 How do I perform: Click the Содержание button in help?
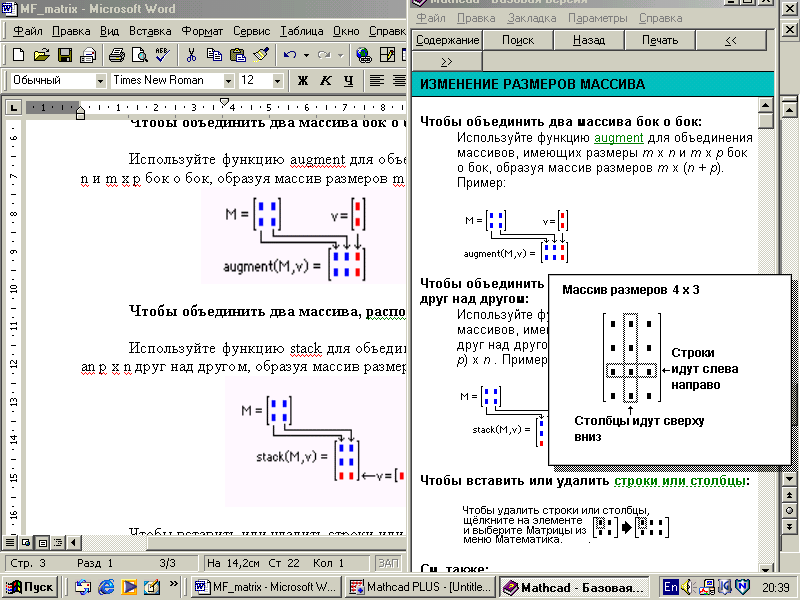coord(447,40)
